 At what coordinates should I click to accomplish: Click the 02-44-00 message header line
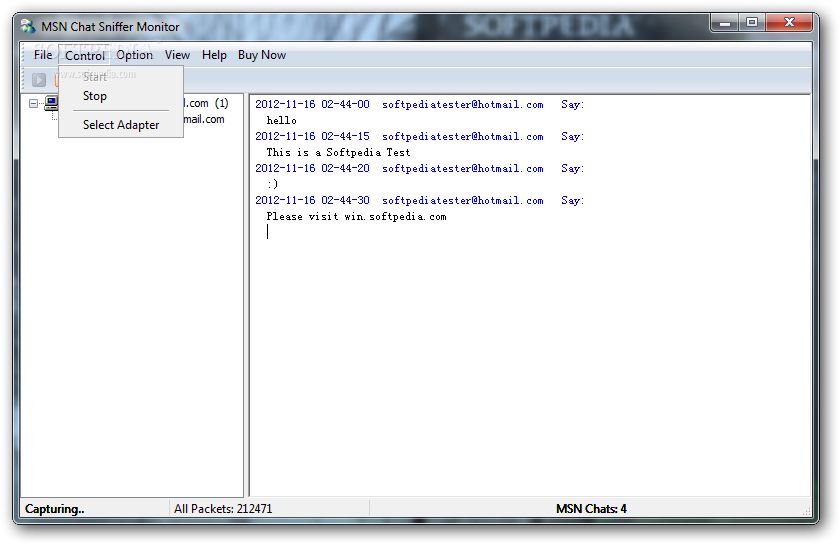pyautogui.click(x=419, y=104)
